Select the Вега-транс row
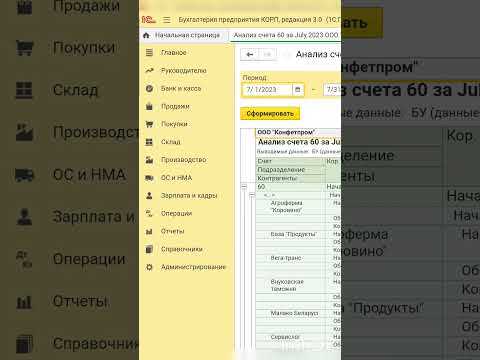The image size is (480, 360). (290, 258)
